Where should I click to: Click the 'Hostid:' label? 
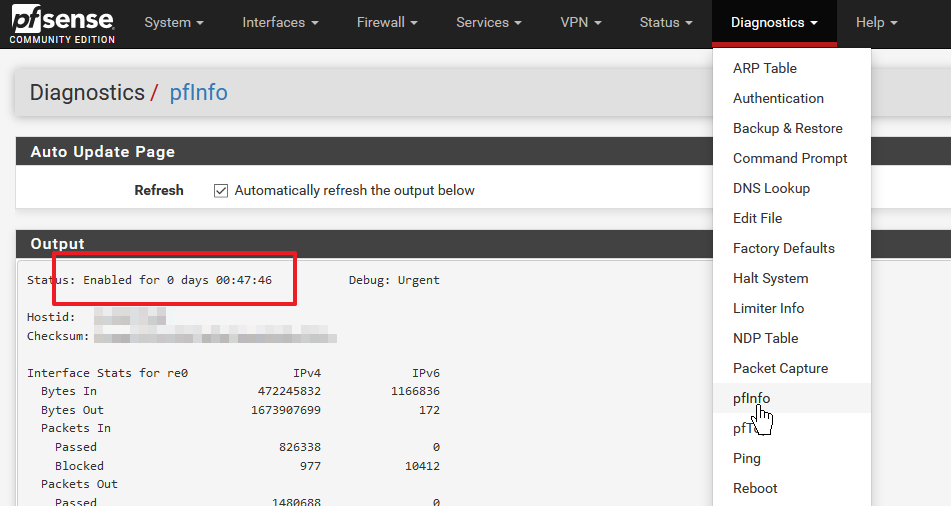[51, 317]
